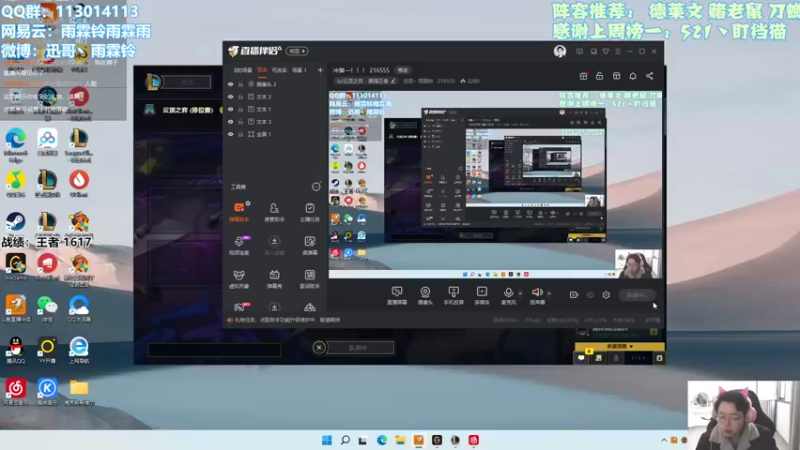Switch to the first scene tab on the left
800x450 pixels.
[x=243, y=70]
